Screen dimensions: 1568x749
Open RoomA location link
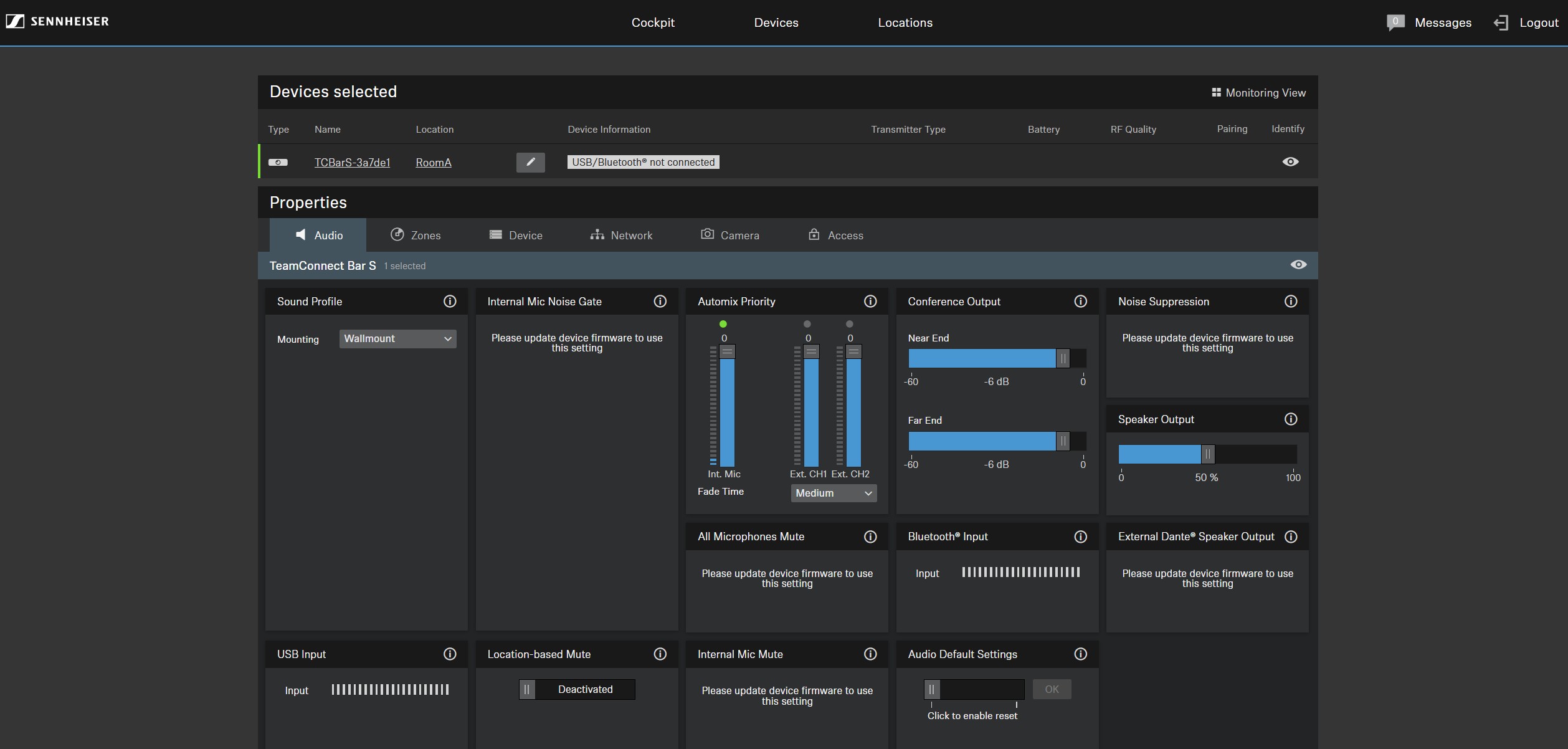[434, 162]
